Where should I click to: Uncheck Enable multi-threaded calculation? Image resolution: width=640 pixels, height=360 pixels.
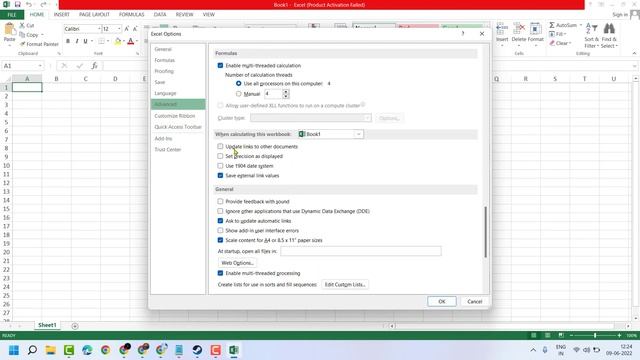coord(220,65)
